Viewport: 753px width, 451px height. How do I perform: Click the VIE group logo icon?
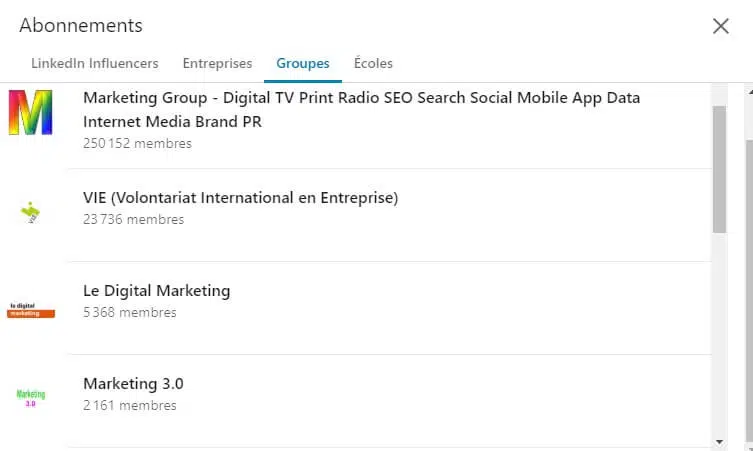pyautogui.click(x=31, y=212)
